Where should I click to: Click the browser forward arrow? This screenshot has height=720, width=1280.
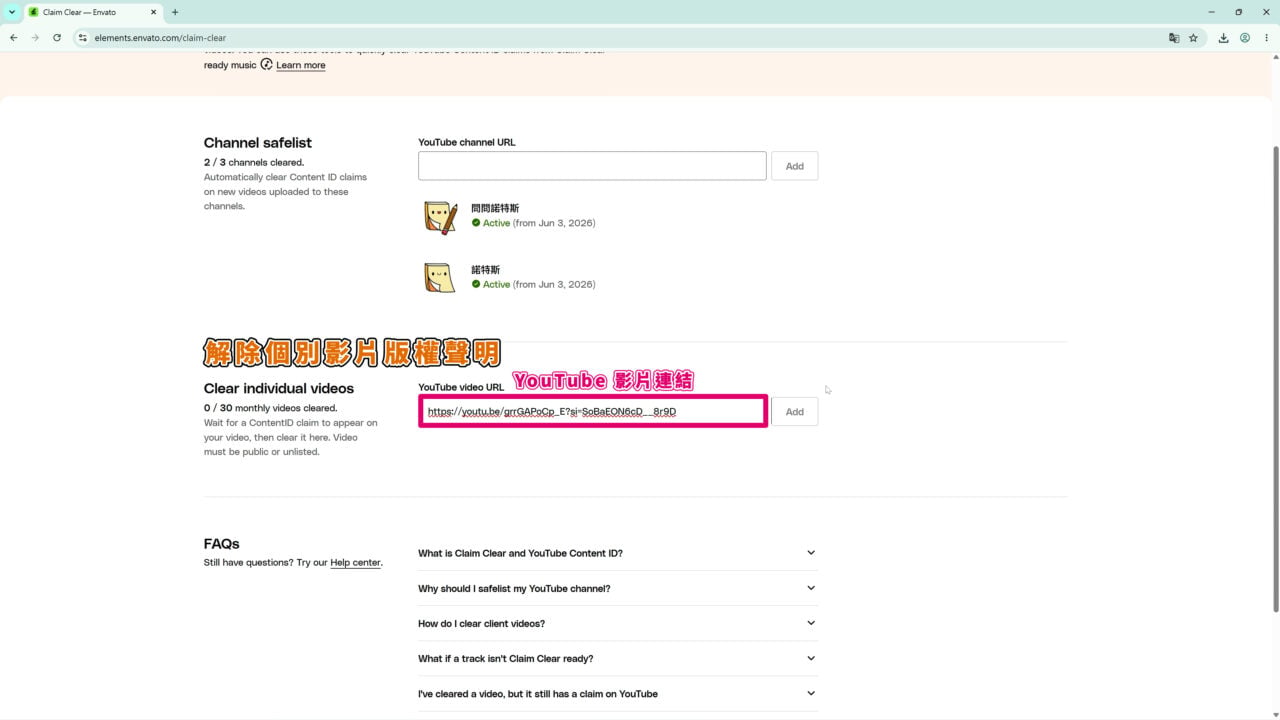(35, 38)
